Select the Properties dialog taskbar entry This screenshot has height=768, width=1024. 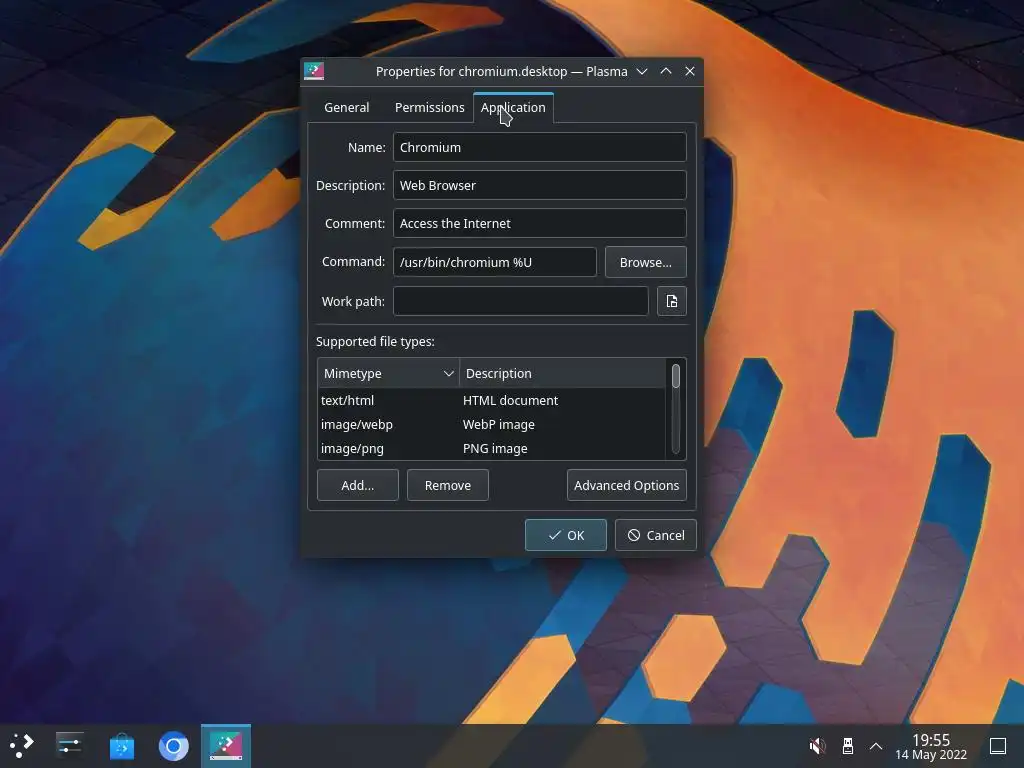(226, 745)
